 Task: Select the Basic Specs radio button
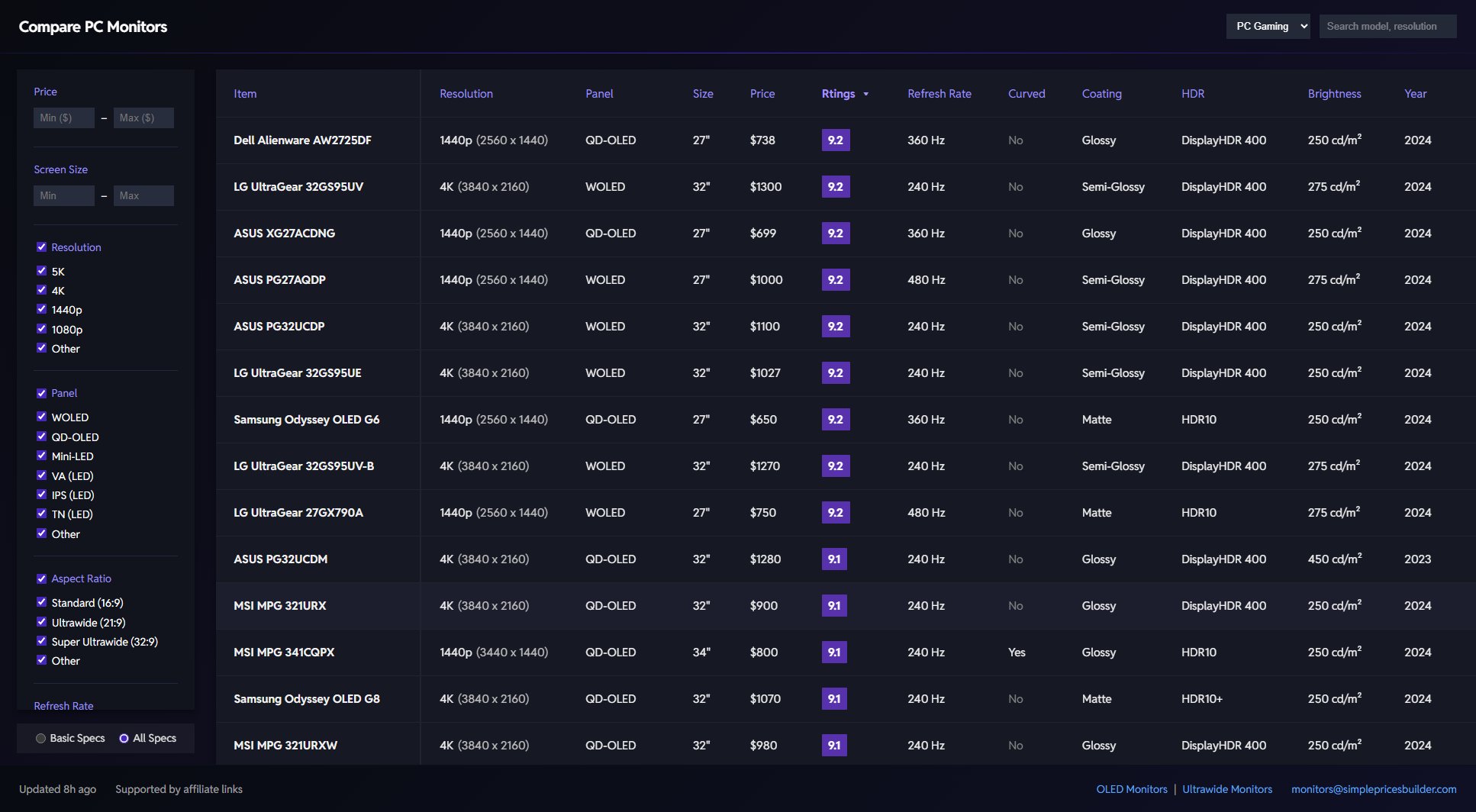click(41, 739)
